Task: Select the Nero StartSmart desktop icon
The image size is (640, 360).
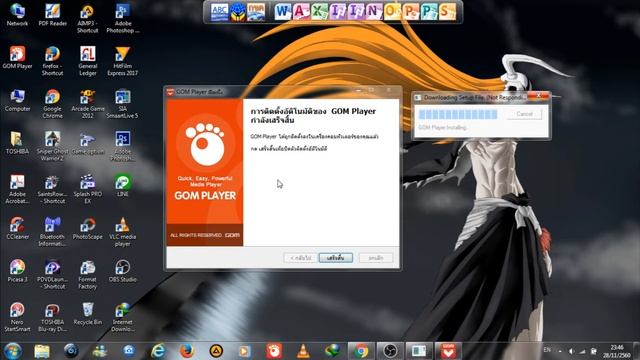Action: click(x=17, y=317)
